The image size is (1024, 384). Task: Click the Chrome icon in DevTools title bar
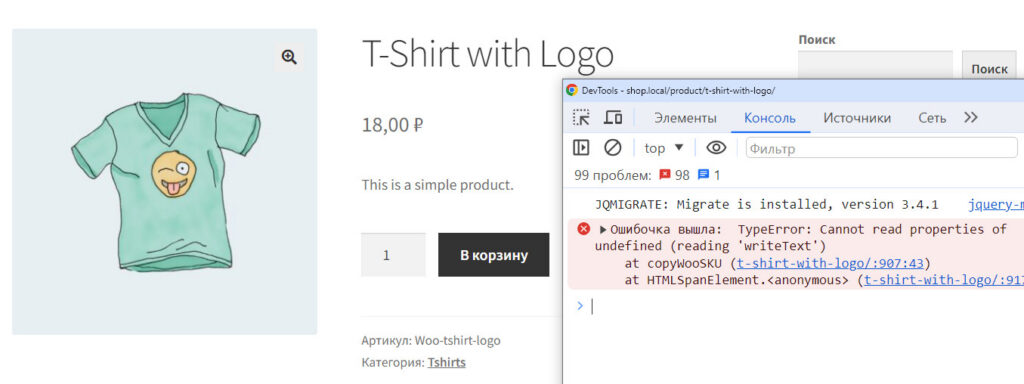572,91
